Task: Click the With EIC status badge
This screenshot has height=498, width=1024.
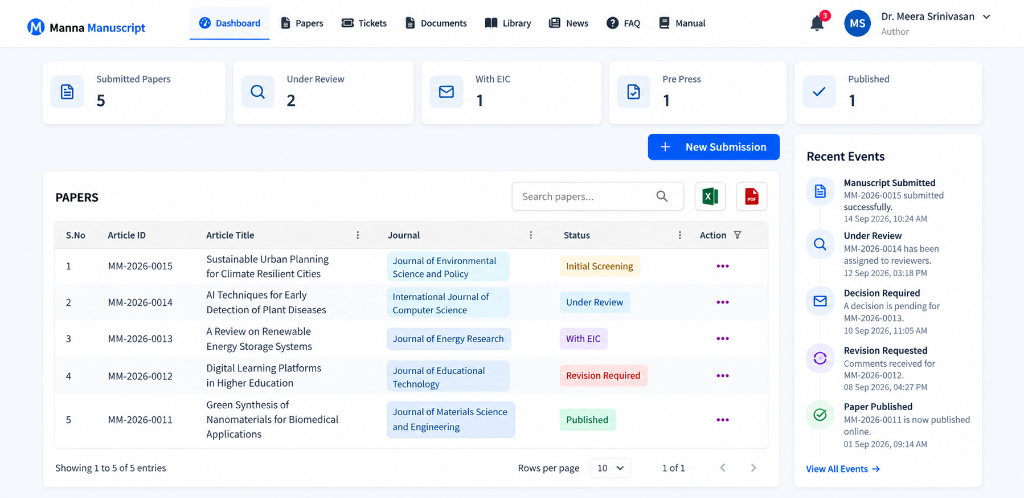Action: click(x=584, y=339)
